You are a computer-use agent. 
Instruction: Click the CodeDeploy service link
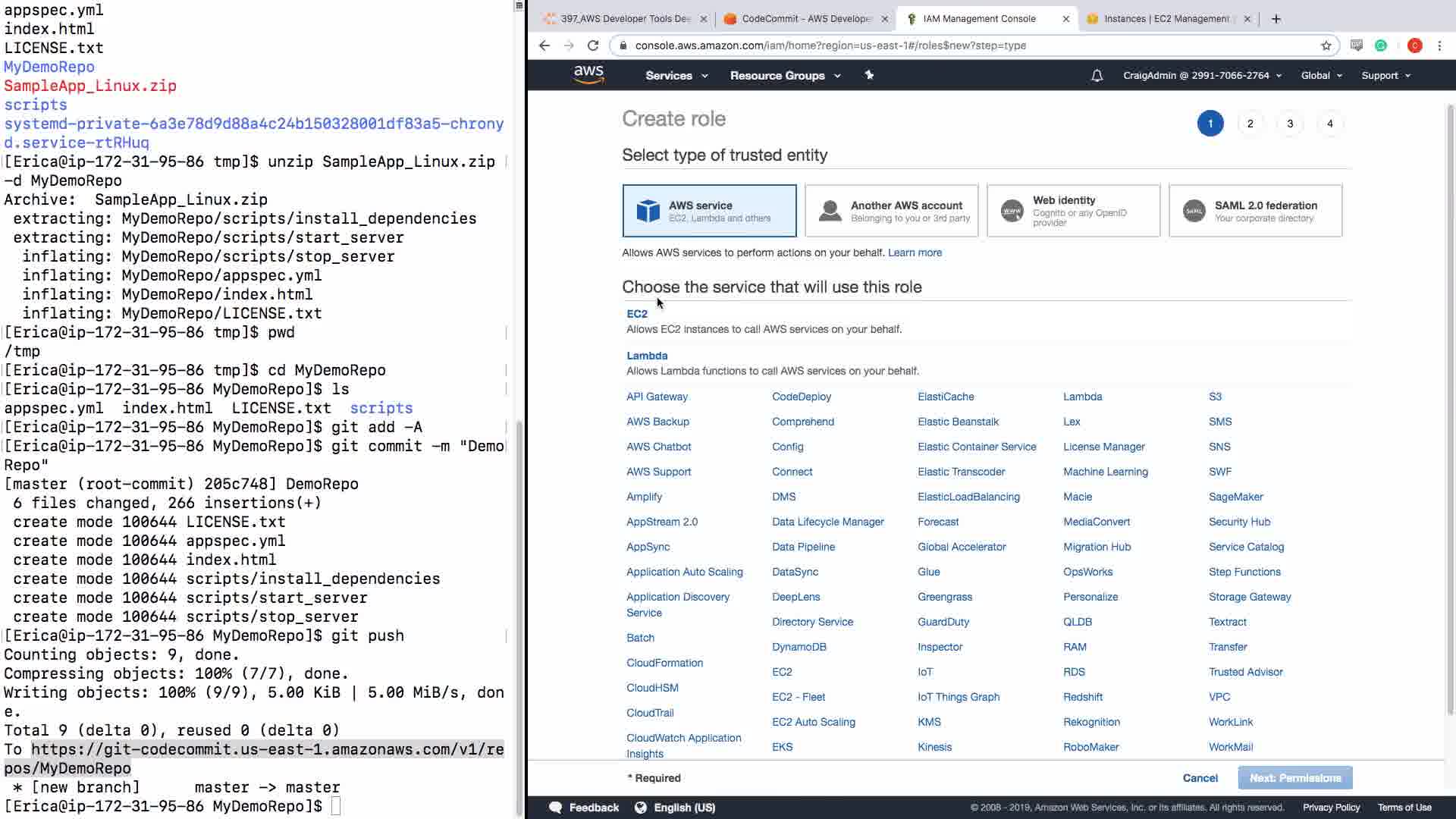(802, 397)
